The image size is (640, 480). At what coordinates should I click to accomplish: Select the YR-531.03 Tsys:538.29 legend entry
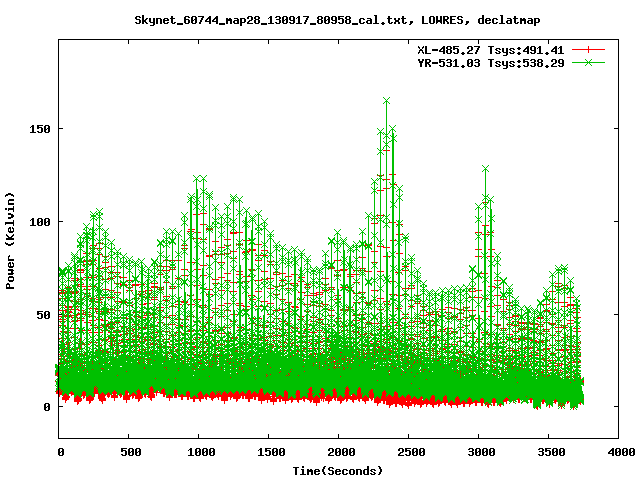coord(490,63)
